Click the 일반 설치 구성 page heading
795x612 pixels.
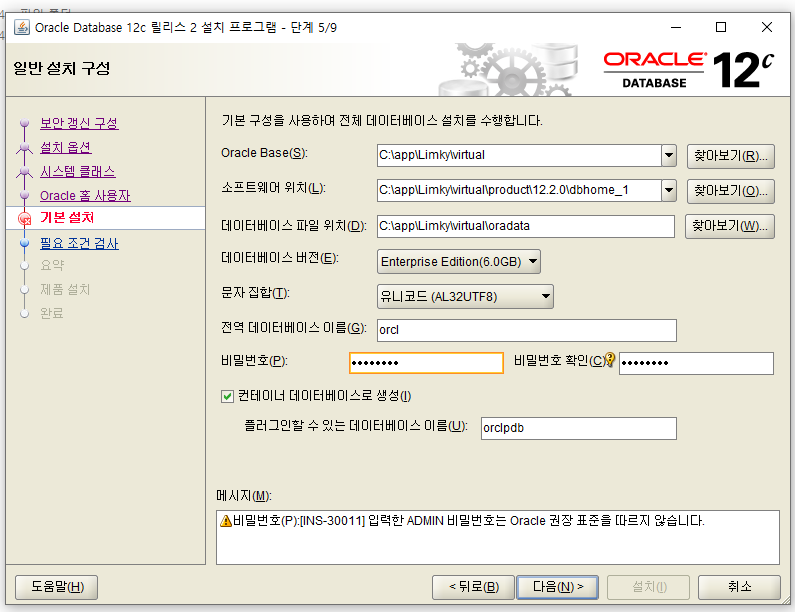(x=62, y=68)
